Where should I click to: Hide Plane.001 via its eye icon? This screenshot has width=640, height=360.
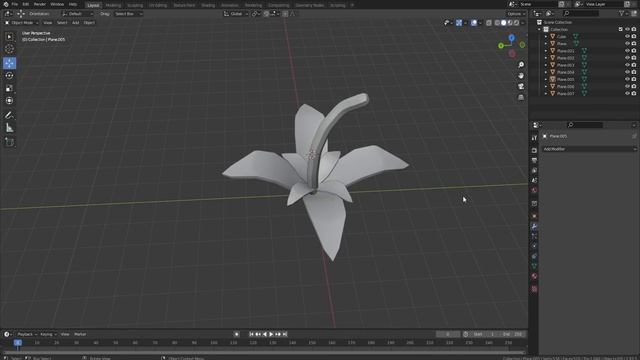click(627, 51)
